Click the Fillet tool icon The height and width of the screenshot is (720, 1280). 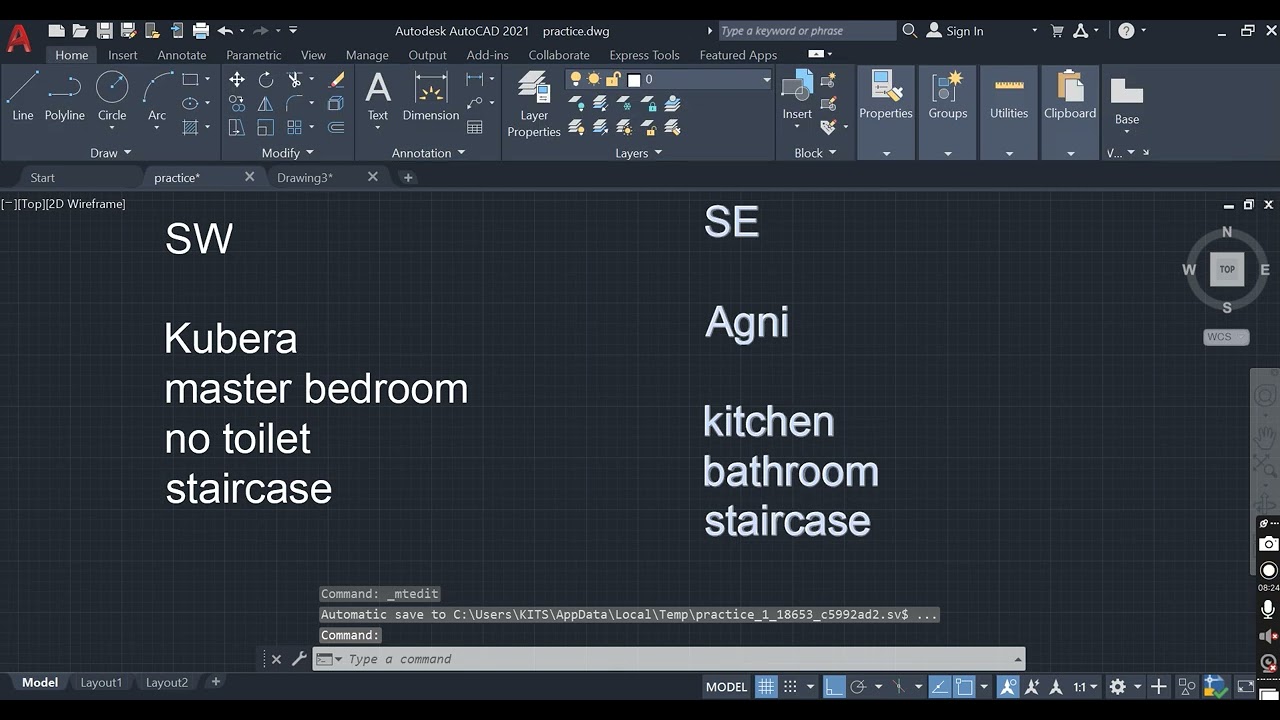(295, 103)
